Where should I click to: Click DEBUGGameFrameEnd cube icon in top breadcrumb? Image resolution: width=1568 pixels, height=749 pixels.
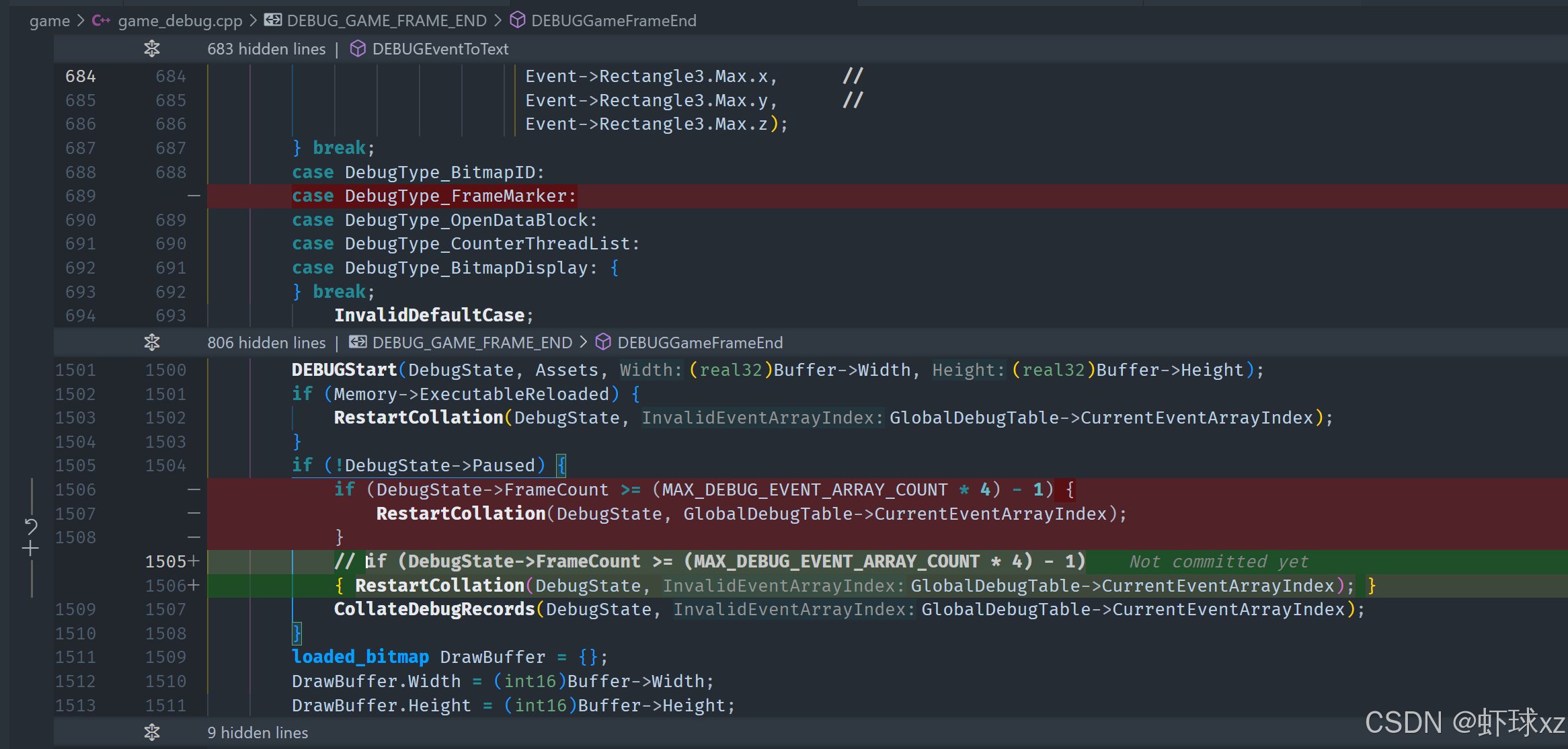pyautogui.click(x=517, y=21)
